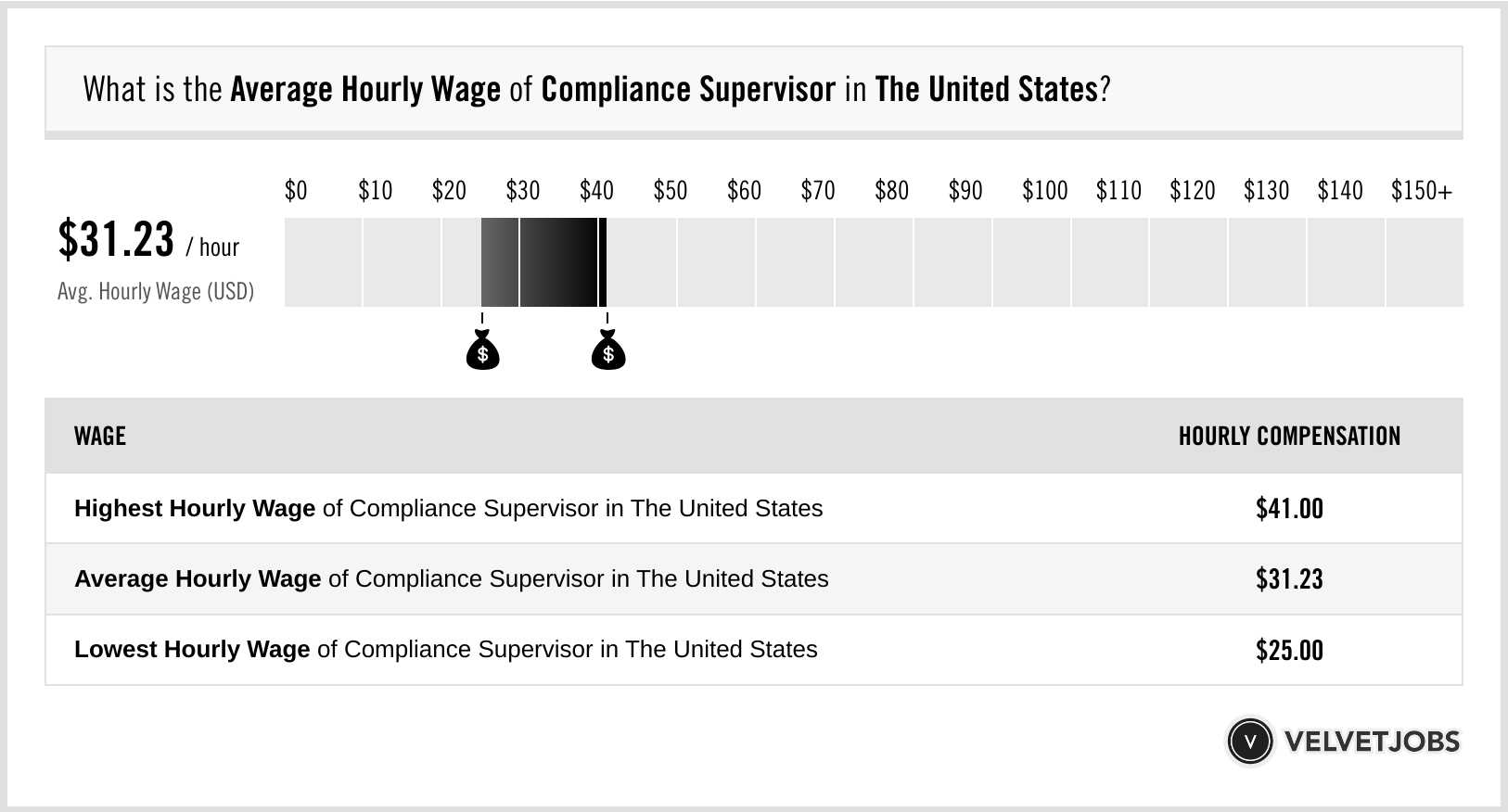Click the highest wage money bag icon
This screenshot has height=812, width=1508.
point(608,351)
